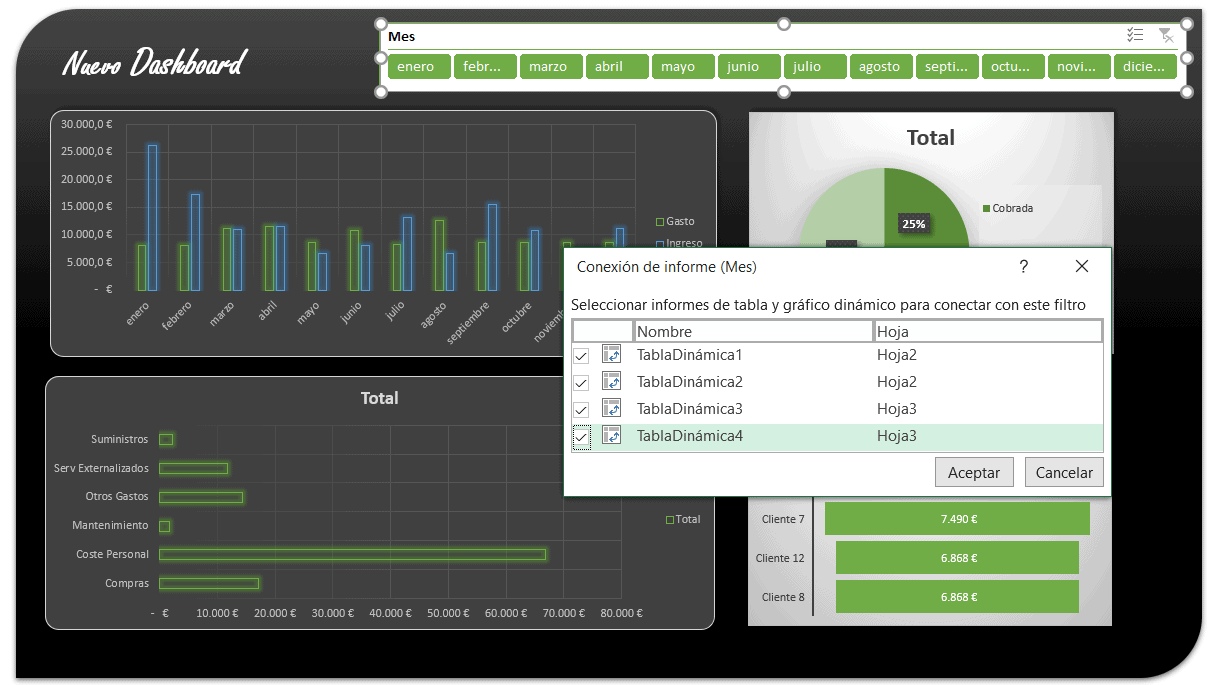Sort by the Nombre column header
The height and width of the screenshot is (685, 1211).
[753, 331]
